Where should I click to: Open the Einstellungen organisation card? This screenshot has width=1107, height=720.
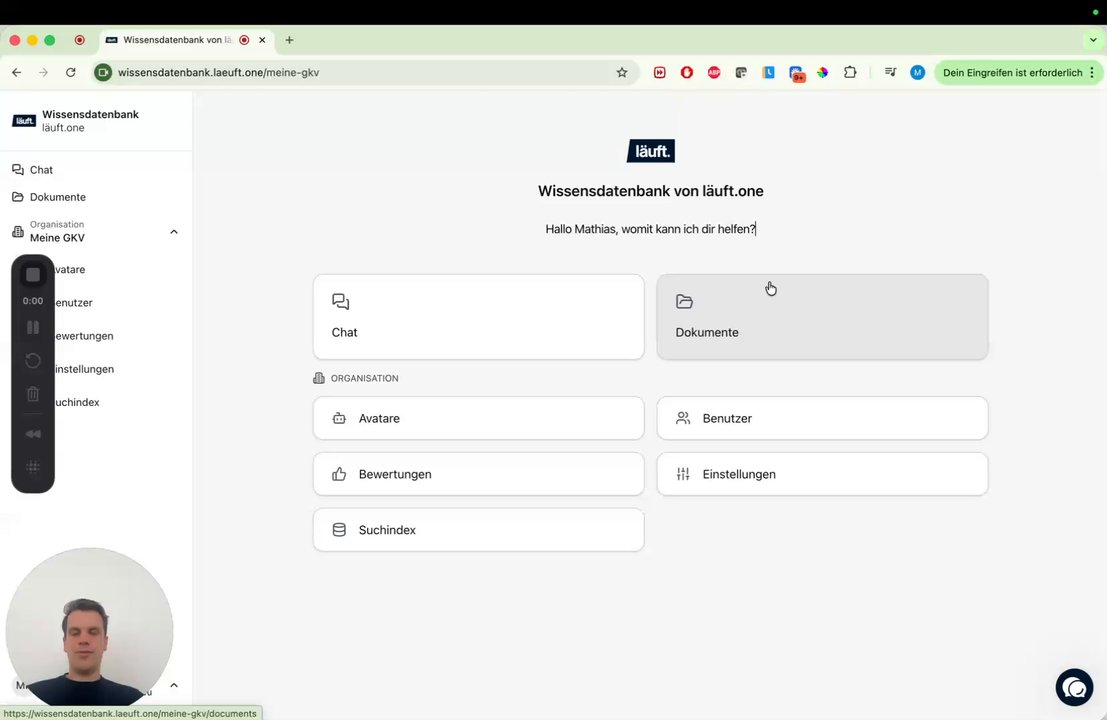tap(822, 474)
